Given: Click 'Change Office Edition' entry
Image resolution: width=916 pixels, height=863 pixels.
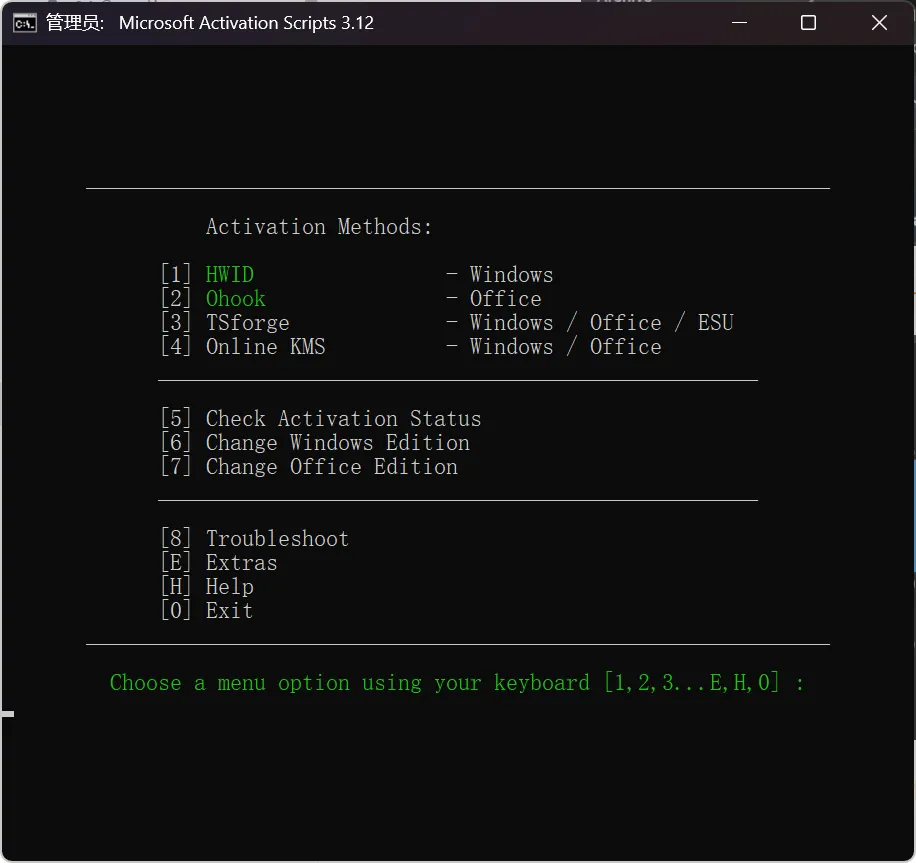Looking at the screenshot, I should click(332, 466).
